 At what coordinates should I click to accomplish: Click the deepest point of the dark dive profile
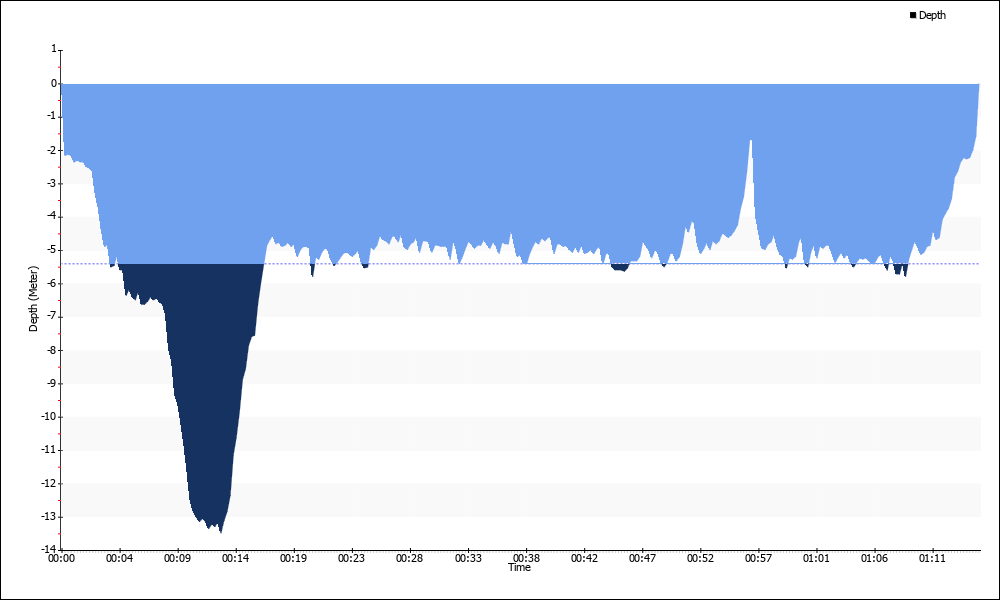[221, 531]
